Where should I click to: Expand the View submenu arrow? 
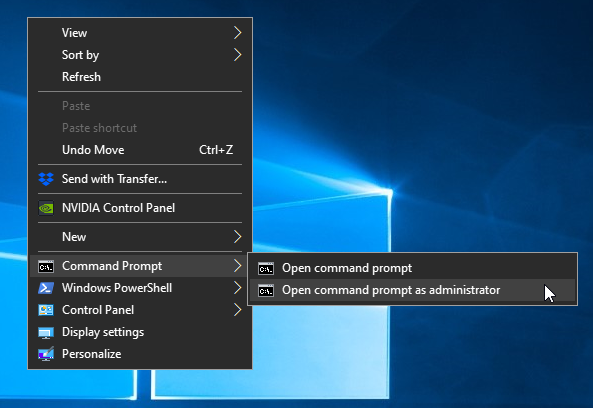click(x=237, y=33)
